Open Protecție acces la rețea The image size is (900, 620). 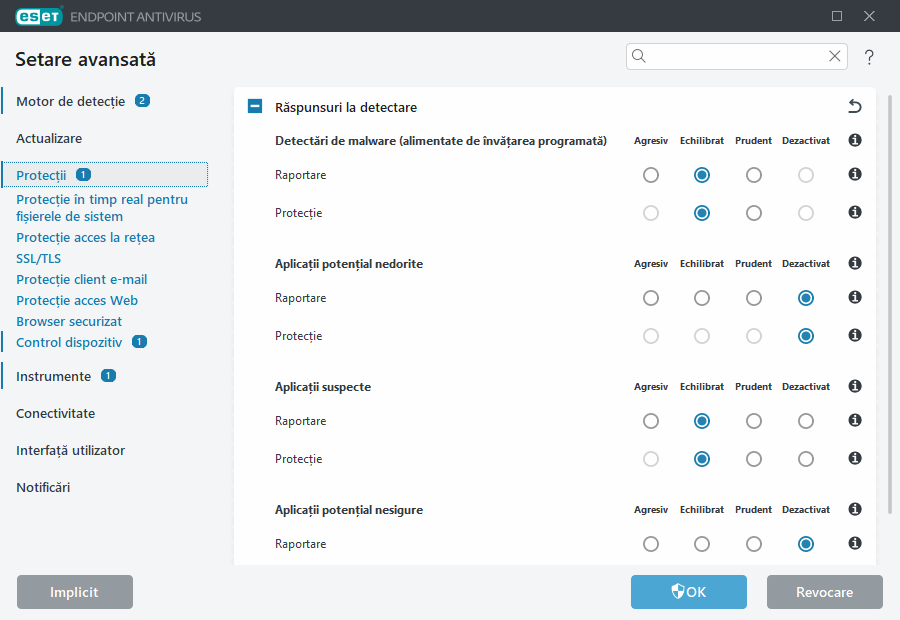pyautogui.click(x=85, y=238)
